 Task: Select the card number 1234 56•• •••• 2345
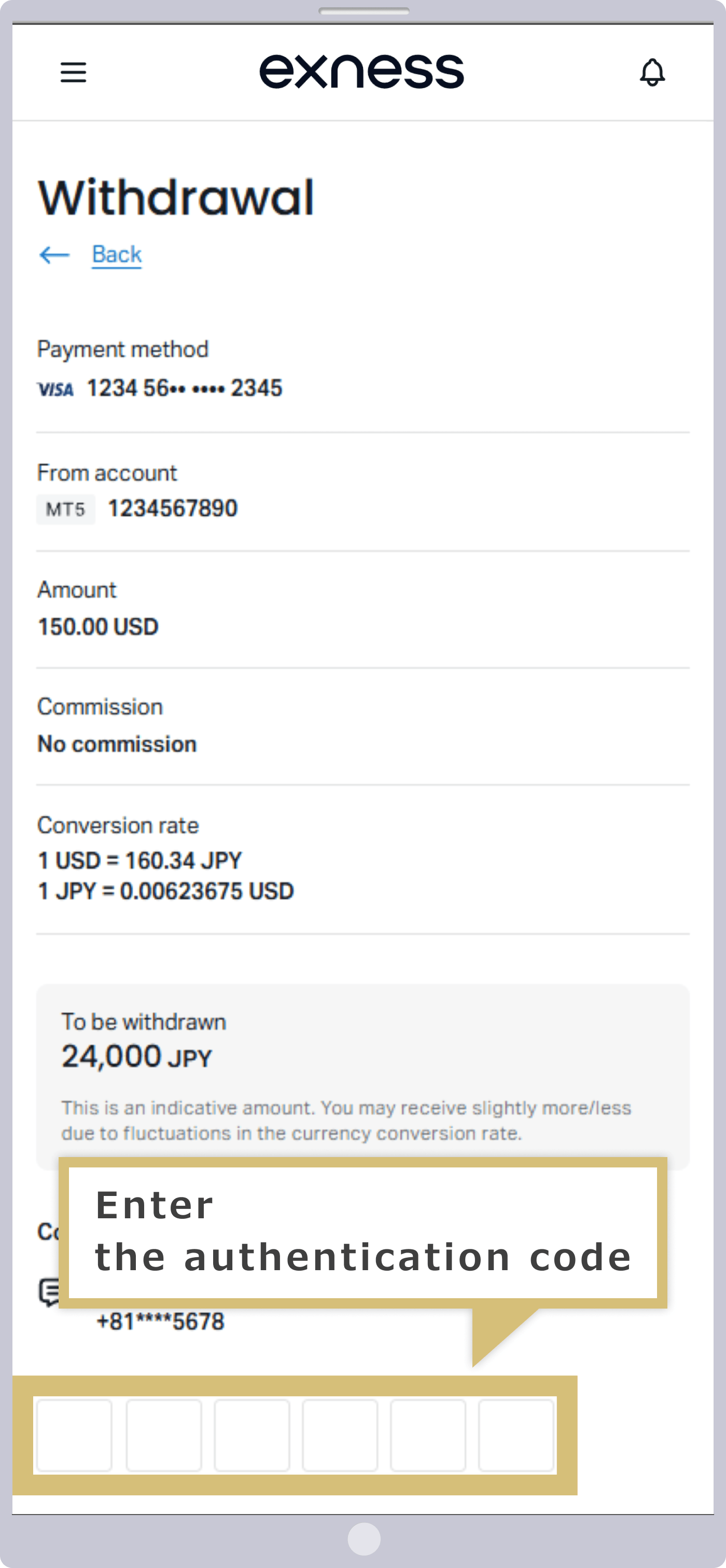(x=185, y=388)
